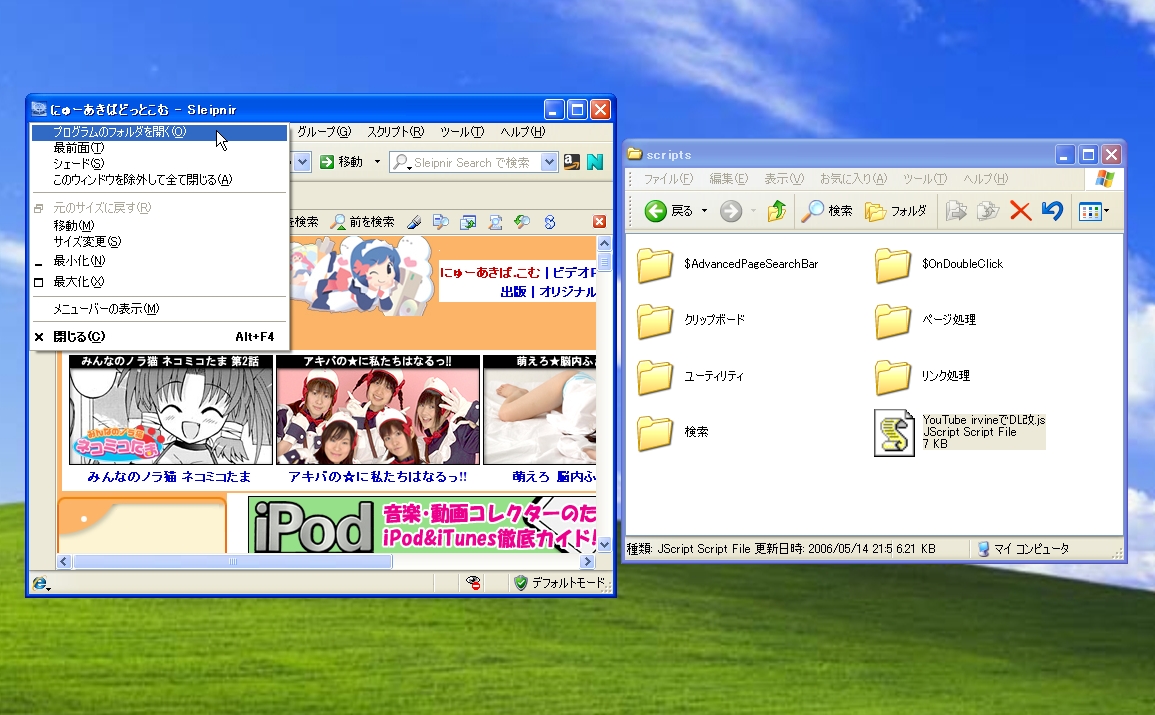Click the horizontal scrollbar thumb in Sleipnir
Image resolution: width=1155 pixels, height=715 pixels.
(233, 562)
